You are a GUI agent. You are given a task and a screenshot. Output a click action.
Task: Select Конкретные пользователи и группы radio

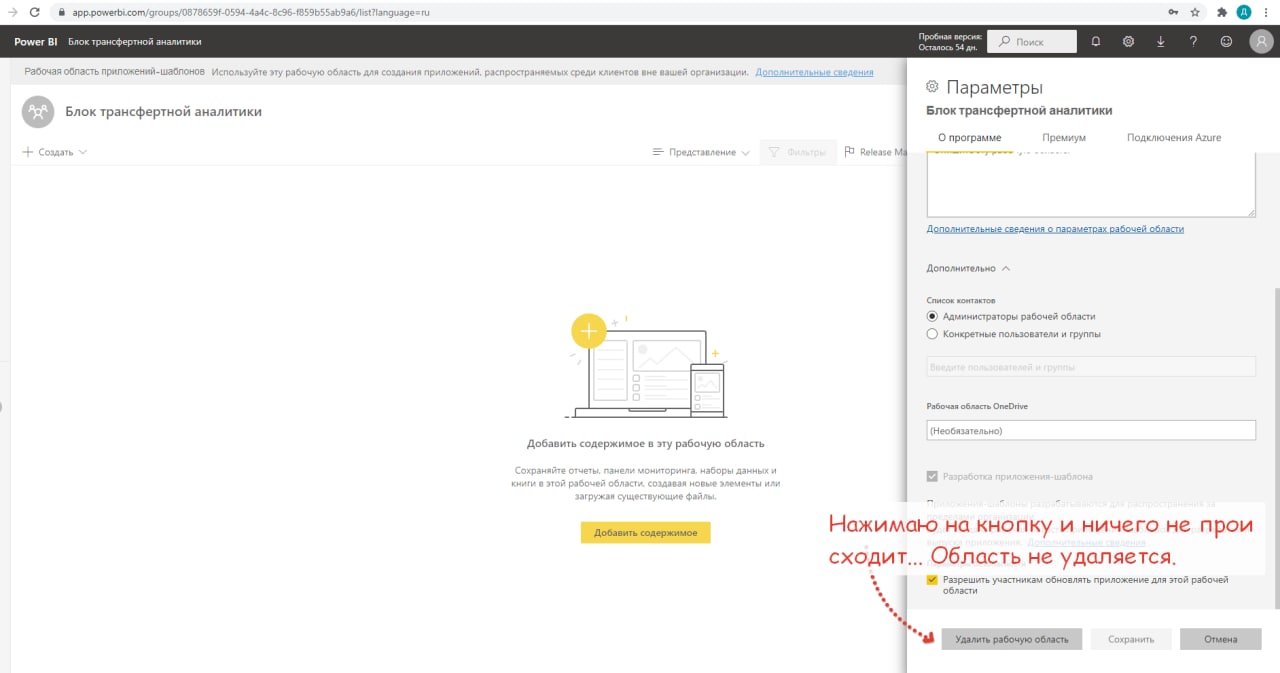tap(932, 334)
